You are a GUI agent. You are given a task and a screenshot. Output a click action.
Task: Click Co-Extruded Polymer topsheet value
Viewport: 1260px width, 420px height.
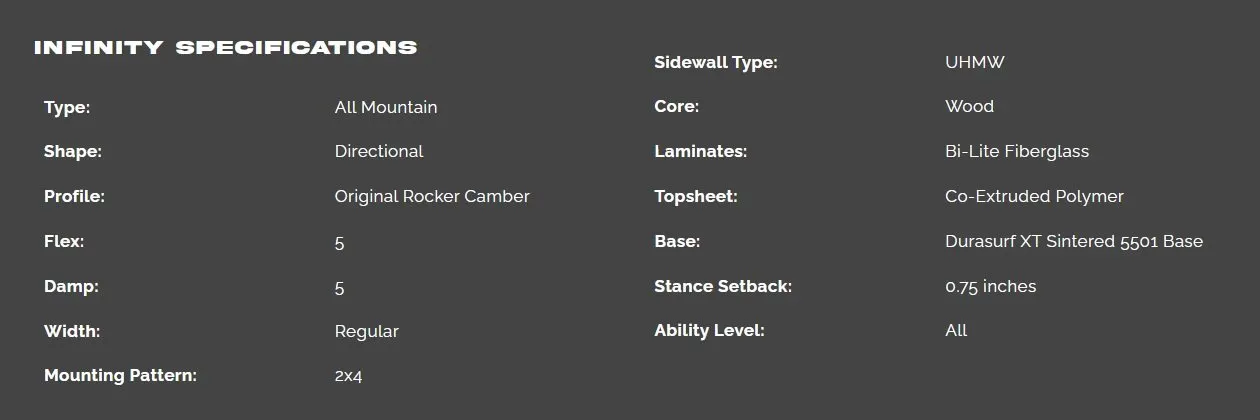[x=1034, y=197]
